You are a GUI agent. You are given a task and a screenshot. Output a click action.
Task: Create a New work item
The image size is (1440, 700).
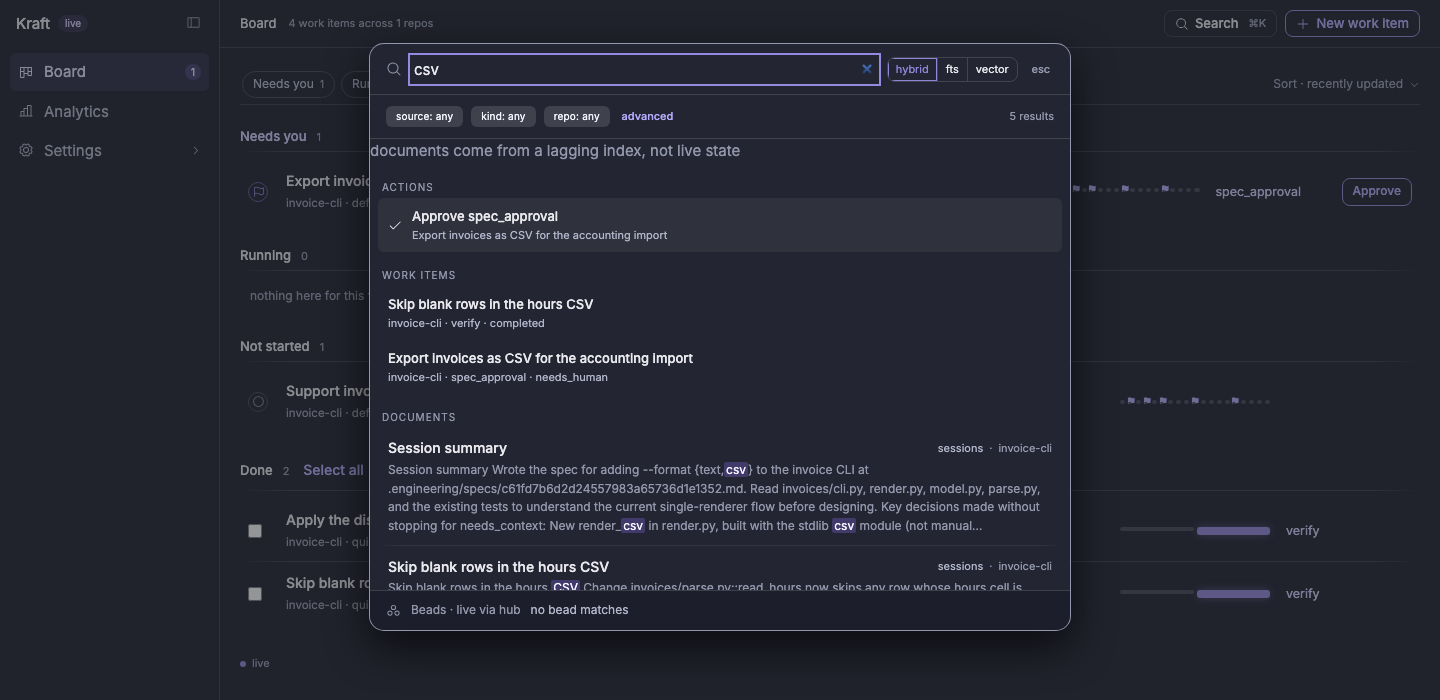pyautogui.click(x=1352, y=23)
